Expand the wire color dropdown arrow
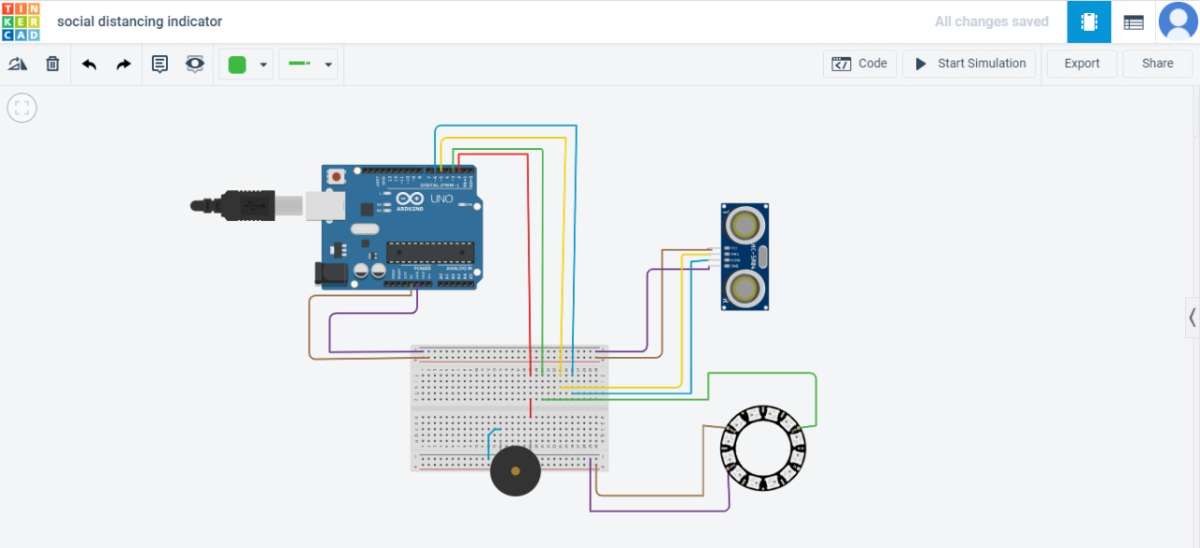 (x=263, y=65)
